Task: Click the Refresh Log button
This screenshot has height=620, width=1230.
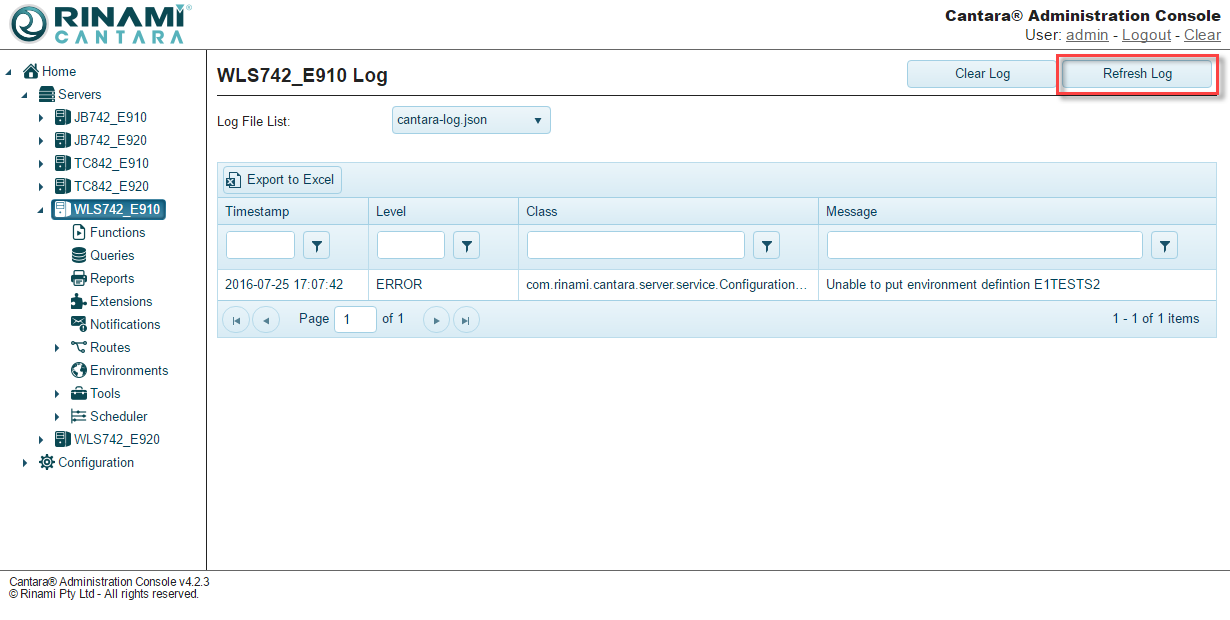Action: (1137, 74)
